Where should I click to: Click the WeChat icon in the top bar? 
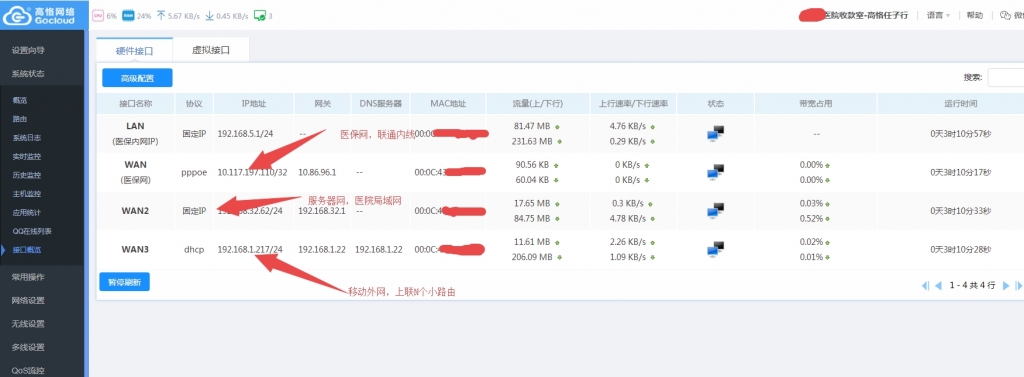pyautogui.click(x=1006, y=16)
